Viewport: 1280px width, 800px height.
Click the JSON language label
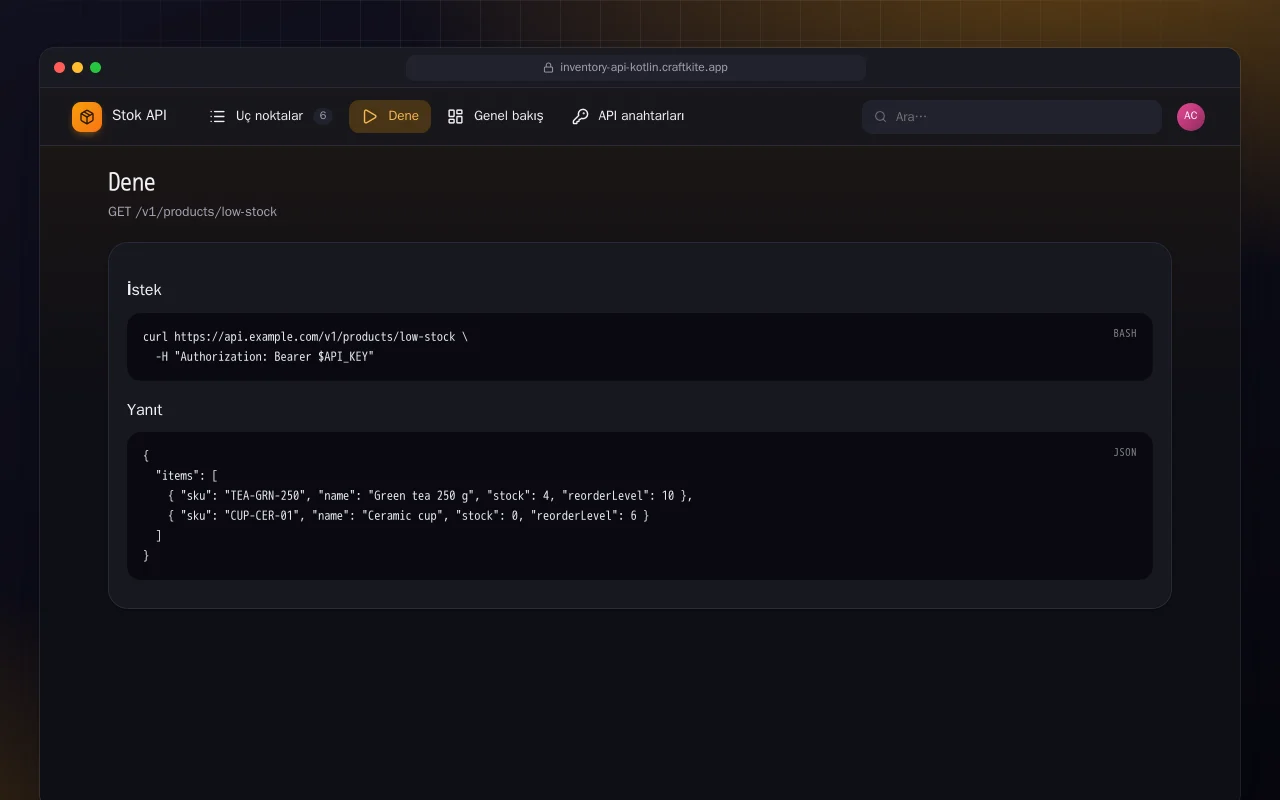point(1125,453)
